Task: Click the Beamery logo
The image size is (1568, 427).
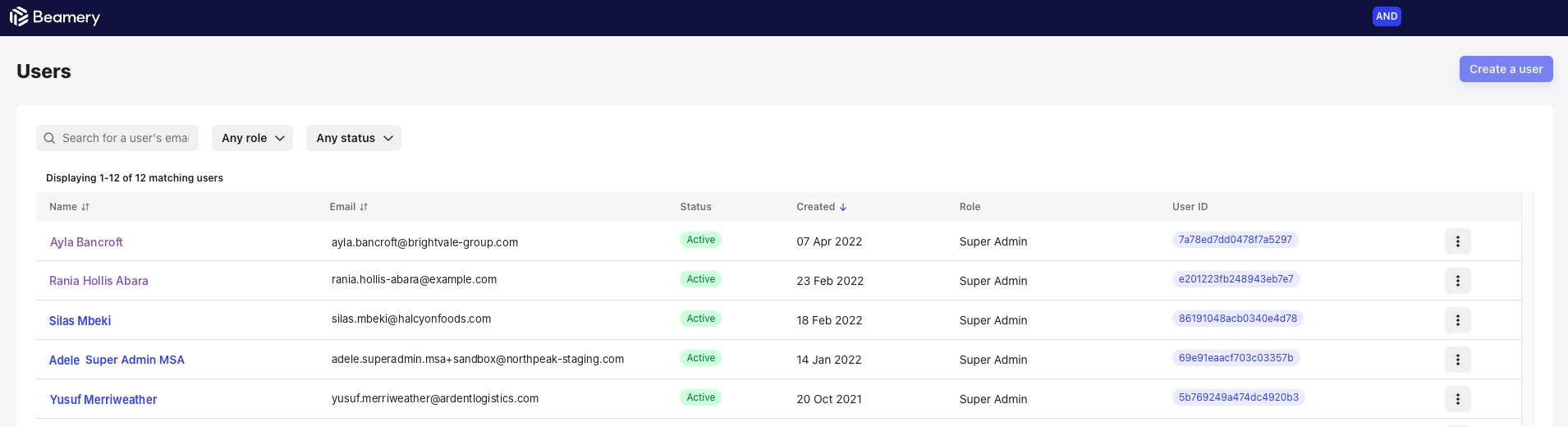Action: pos(54,17)
